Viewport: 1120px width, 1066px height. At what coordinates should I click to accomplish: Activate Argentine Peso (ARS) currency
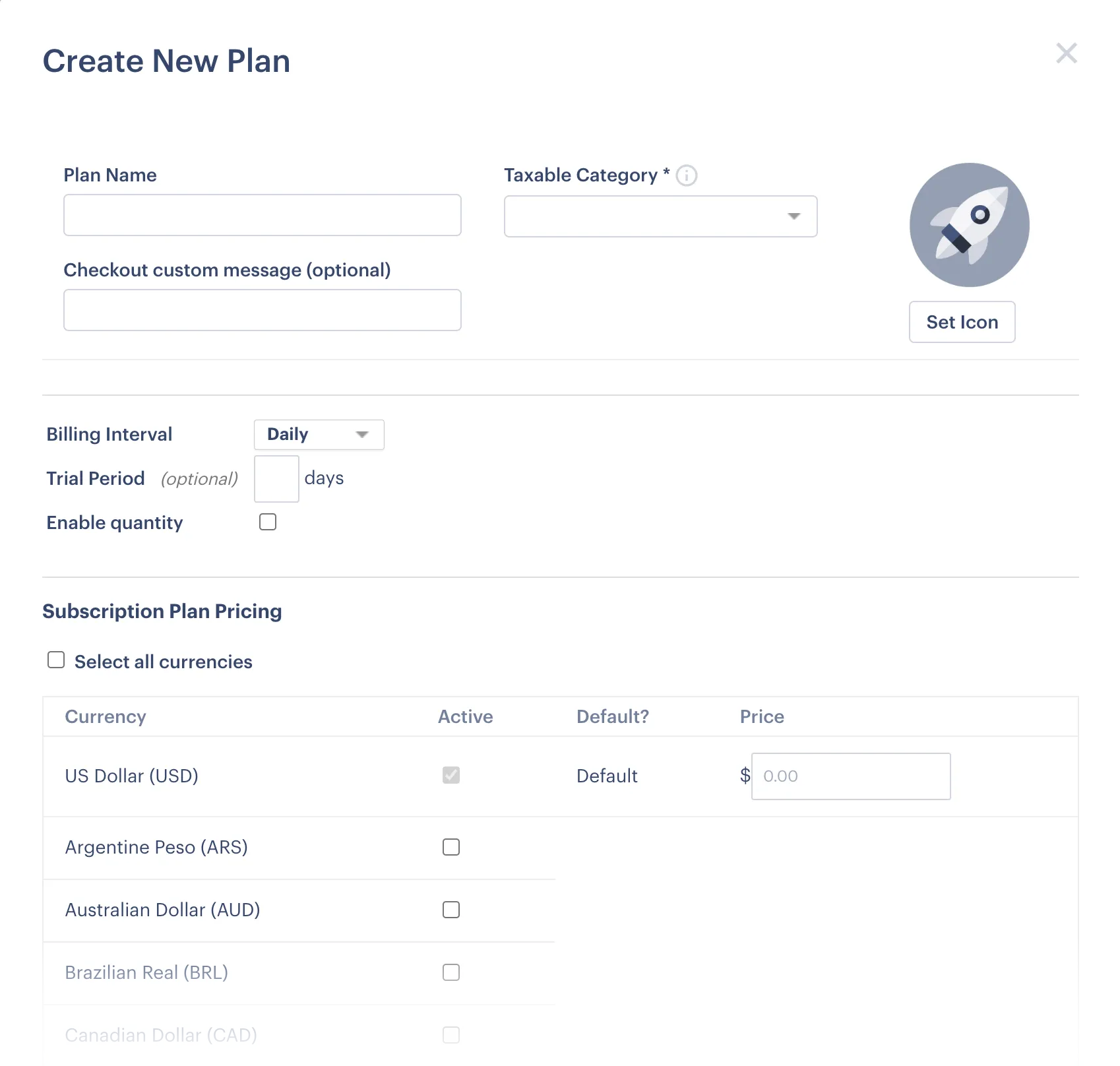point(451,847)
